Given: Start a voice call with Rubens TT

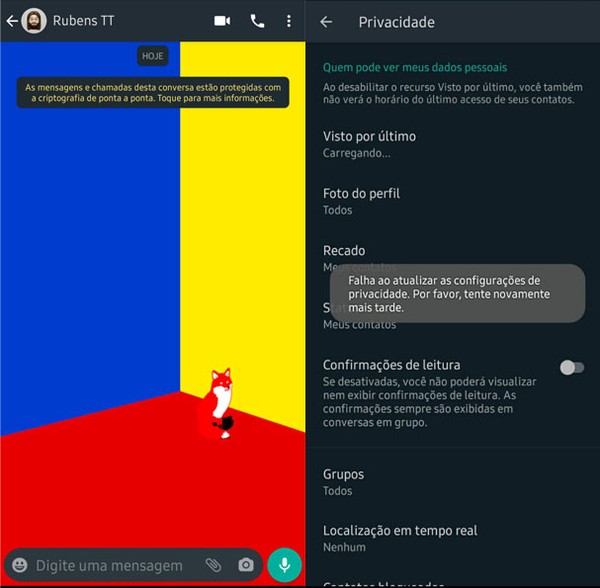Looking at the screenshot, I should [x=257, y=21].
